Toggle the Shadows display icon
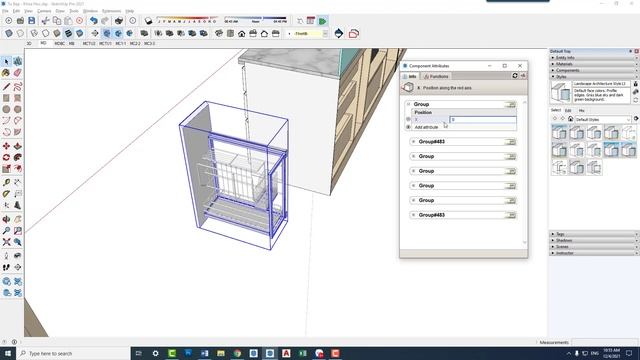Image resolution: width=640 pixels, height=360 pixels. pyautogui.click(x=149, y=21)
